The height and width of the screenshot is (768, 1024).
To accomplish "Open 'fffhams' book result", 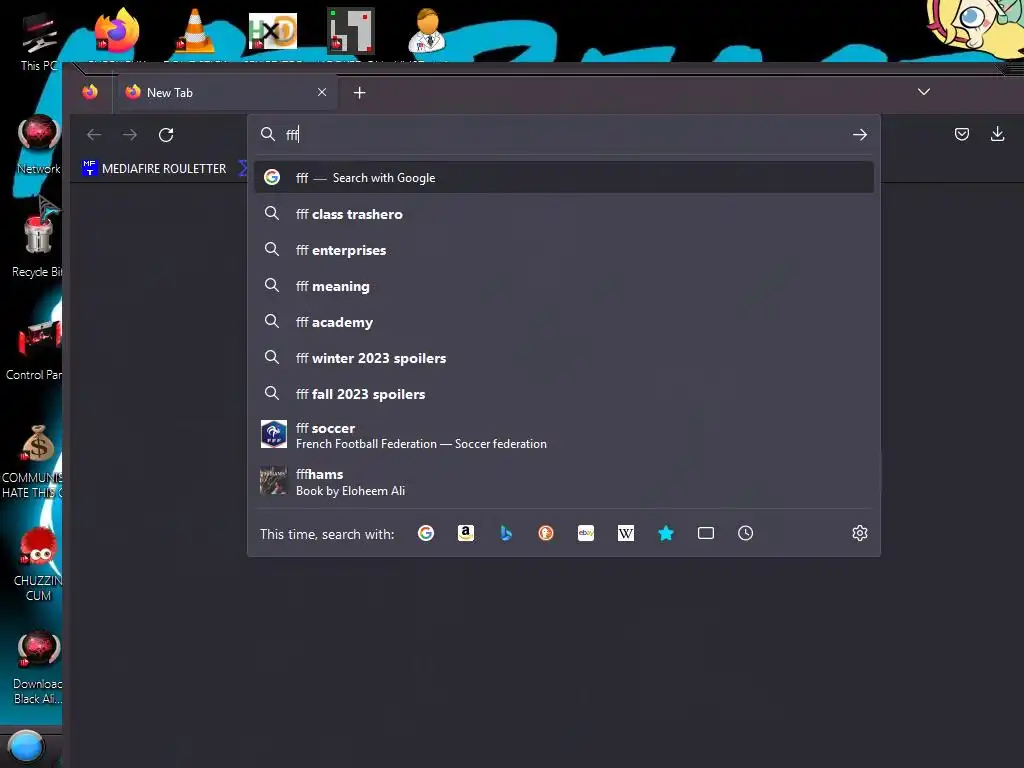I will pyautogui.click(x=564, y=482).
